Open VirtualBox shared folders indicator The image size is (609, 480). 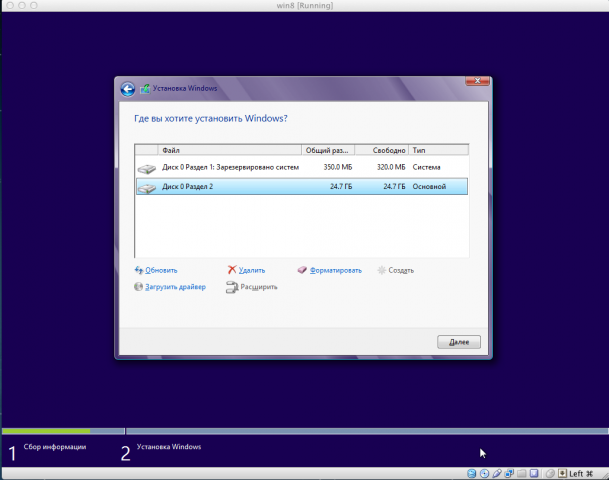(522, 473)
